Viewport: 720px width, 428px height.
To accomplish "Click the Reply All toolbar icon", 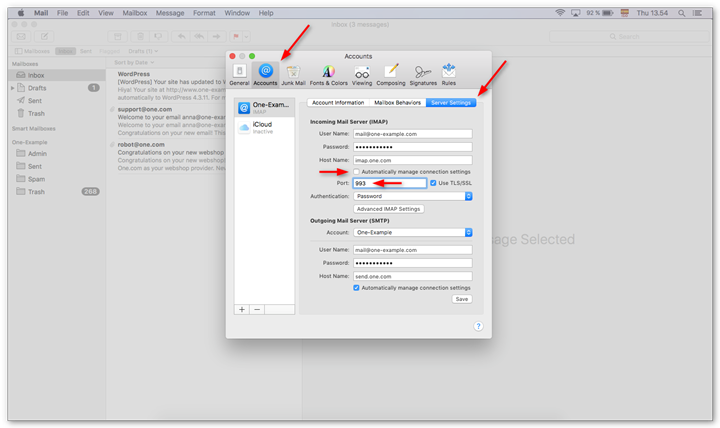I will [199, 36].
